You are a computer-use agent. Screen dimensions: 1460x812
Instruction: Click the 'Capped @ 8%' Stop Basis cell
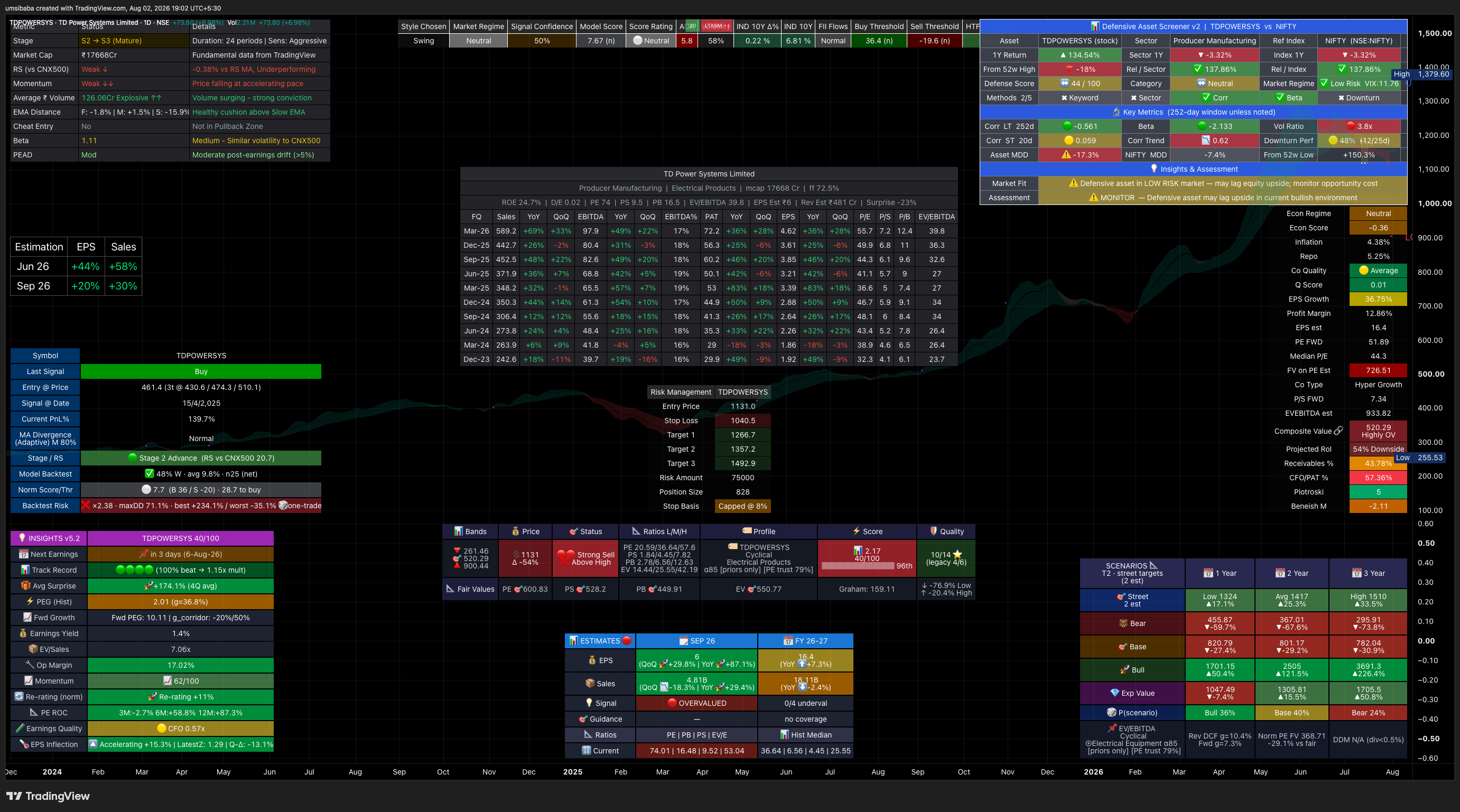coord(742,507)
